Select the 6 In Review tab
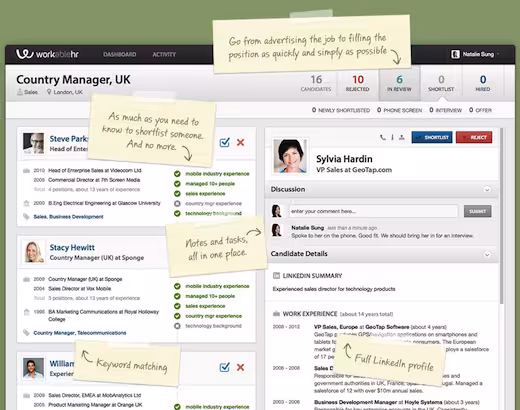The image size is (520, 410). [399, 83]
